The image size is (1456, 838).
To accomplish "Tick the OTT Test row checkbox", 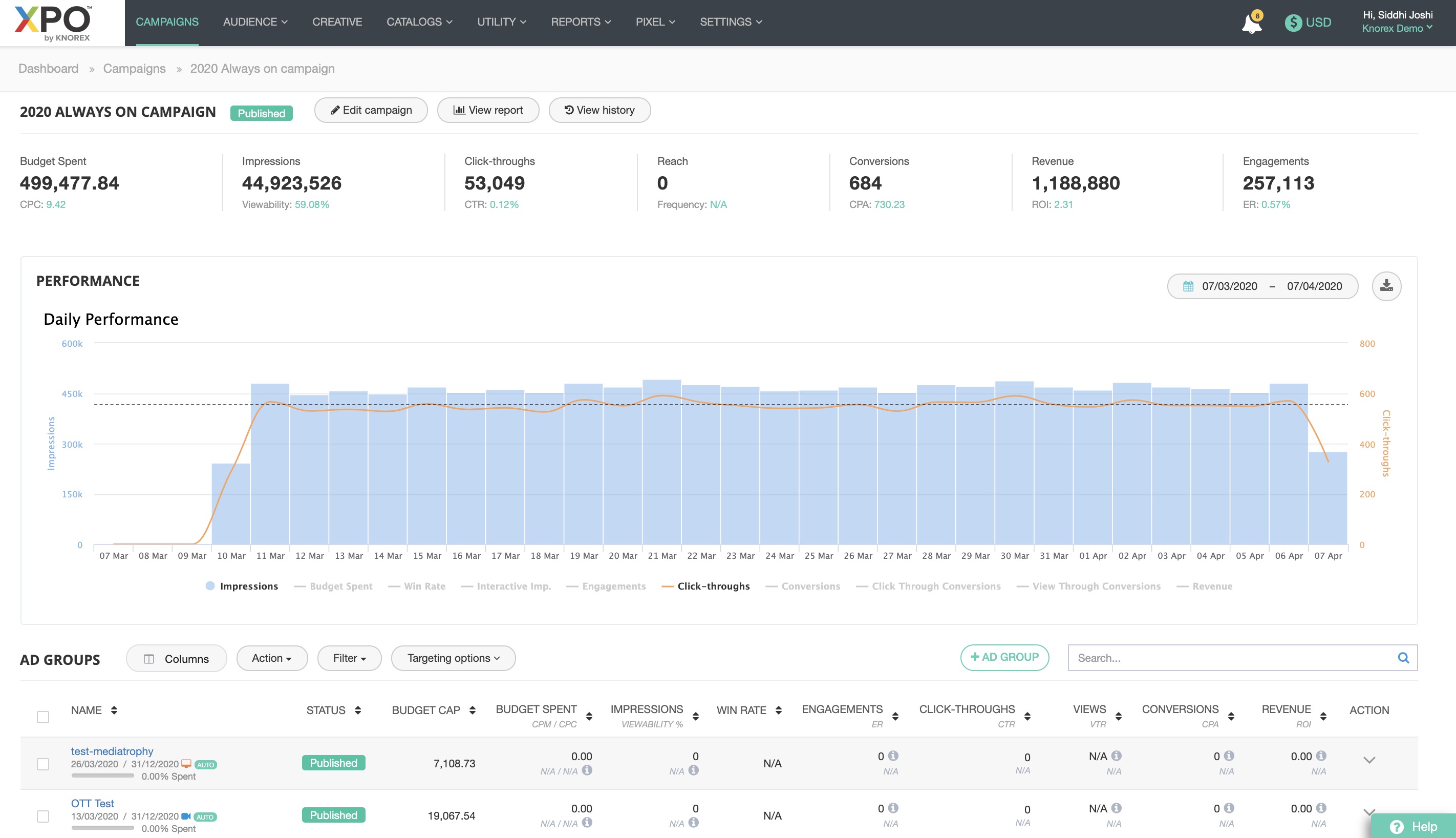I will coord(43,816).
